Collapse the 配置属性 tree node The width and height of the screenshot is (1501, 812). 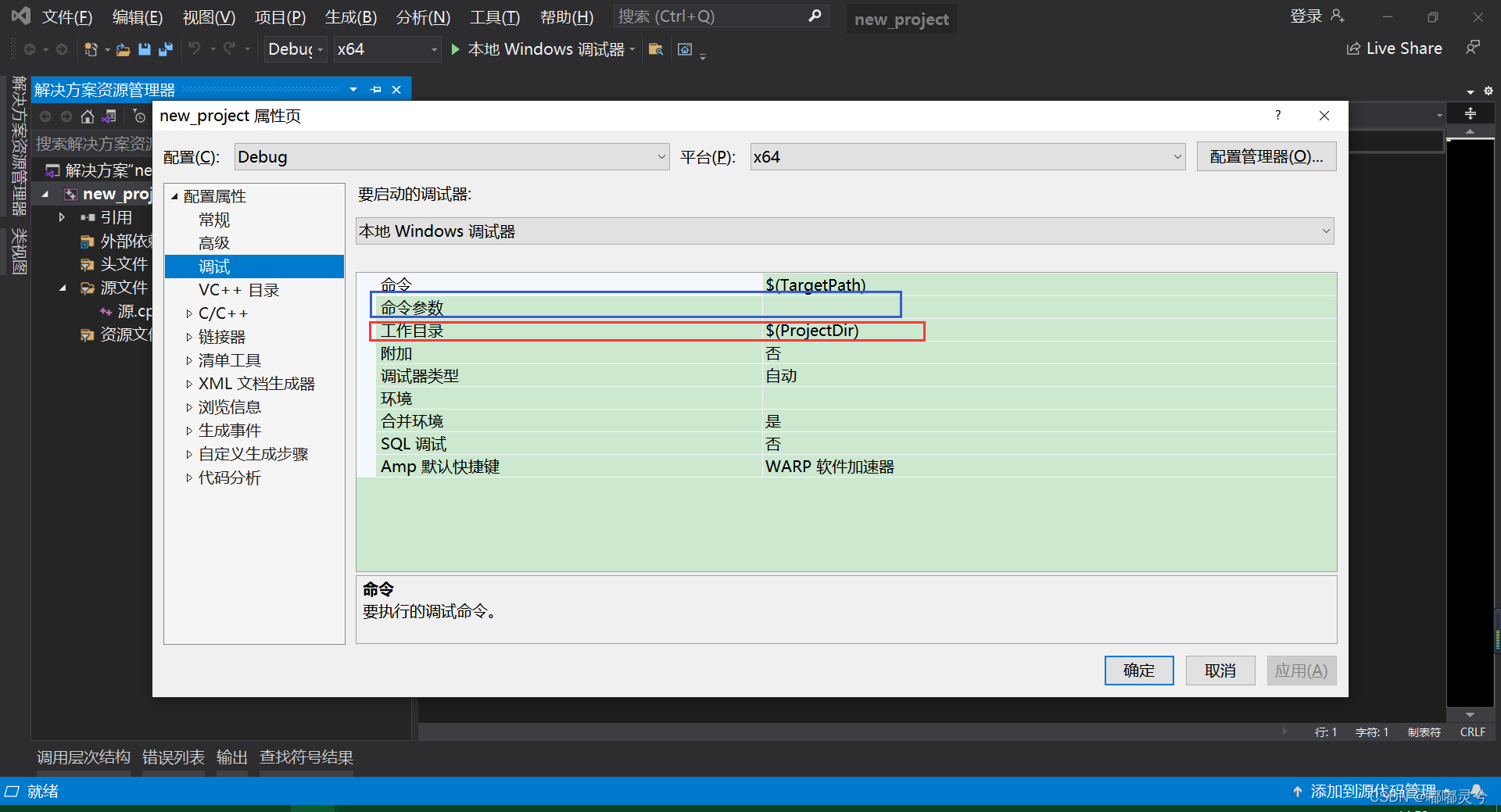pyautogui.click(x=175, y=196)
